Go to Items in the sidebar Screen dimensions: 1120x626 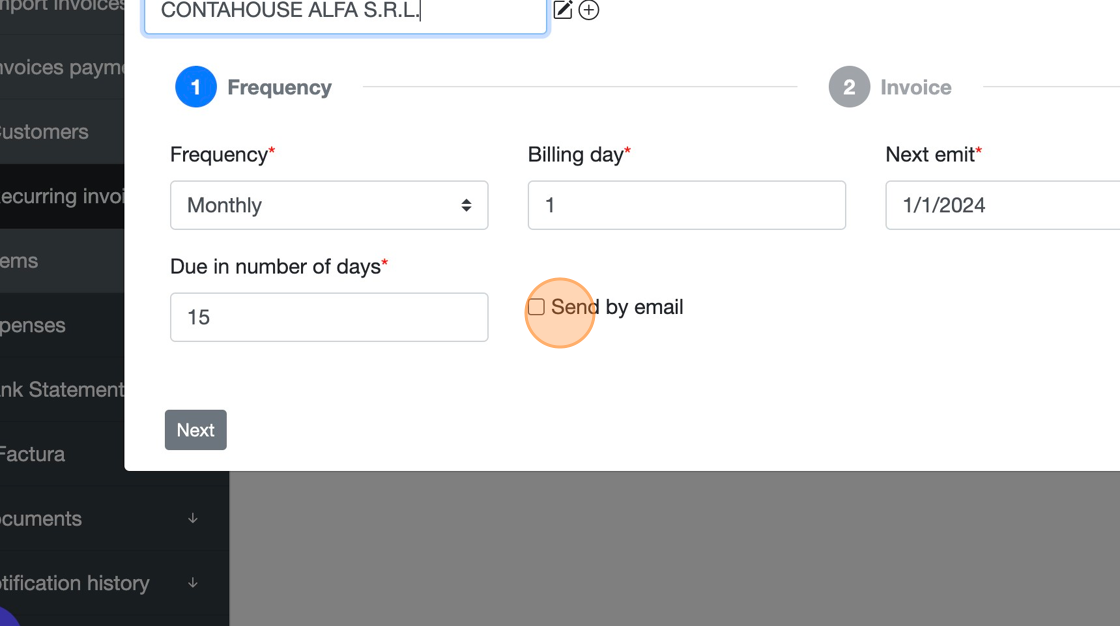[x=20, y=261]
